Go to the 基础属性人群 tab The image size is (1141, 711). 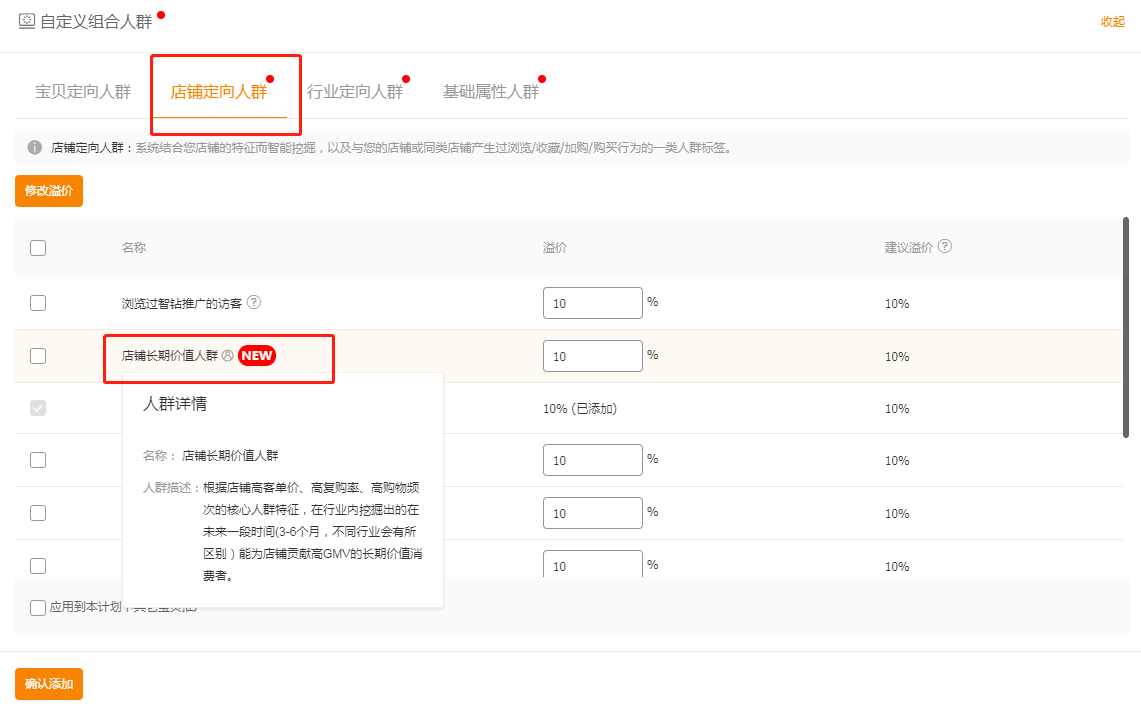[x=490, y=92]
